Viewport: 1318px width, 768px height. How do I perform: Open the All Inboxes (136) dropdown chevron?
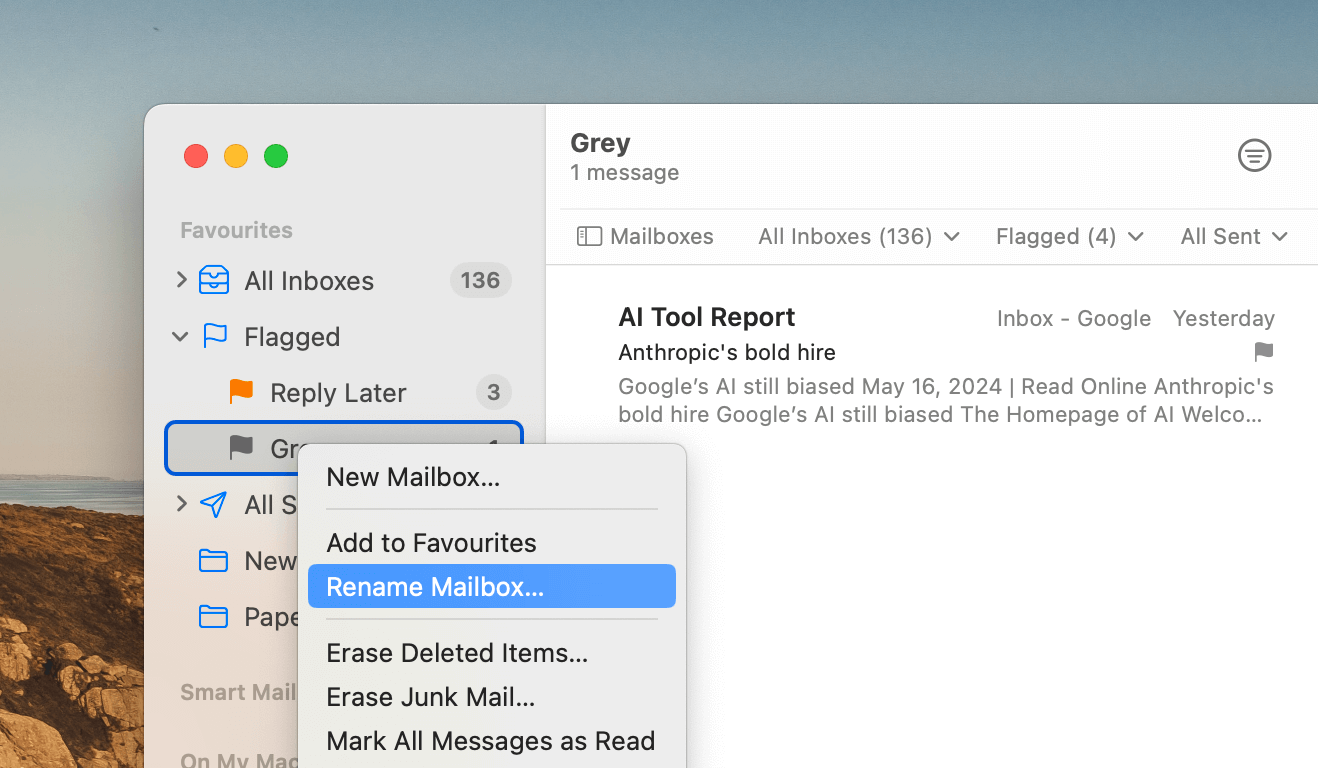(x=952, y=237)
